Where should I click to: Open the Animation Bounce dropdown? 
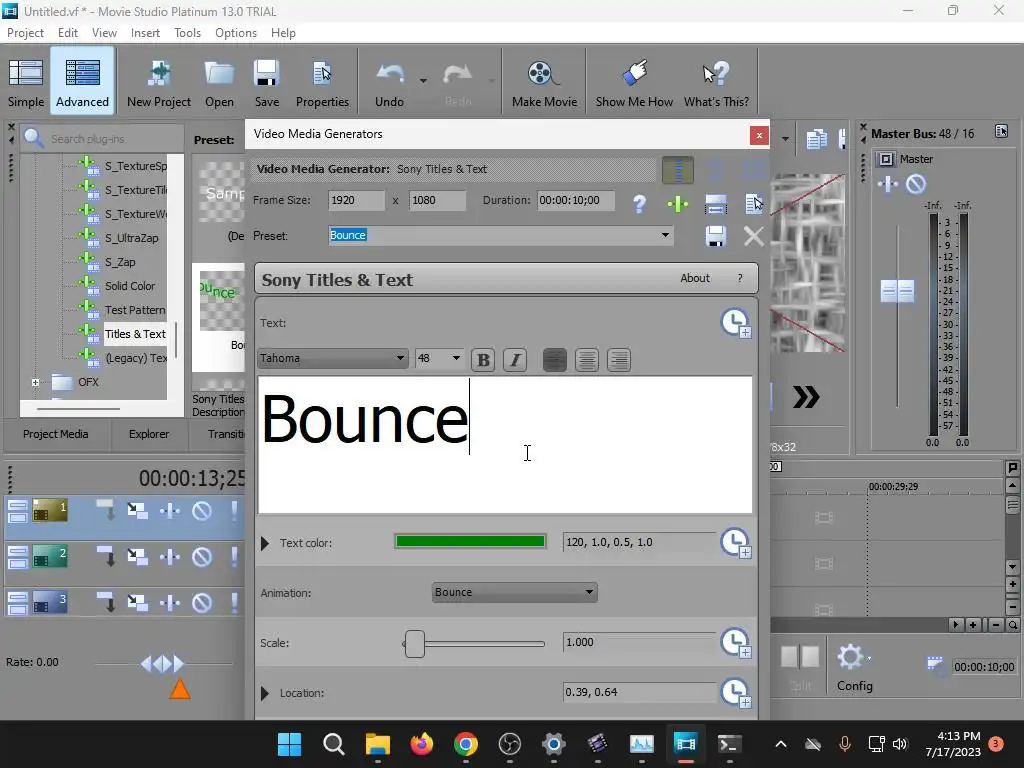515,592
